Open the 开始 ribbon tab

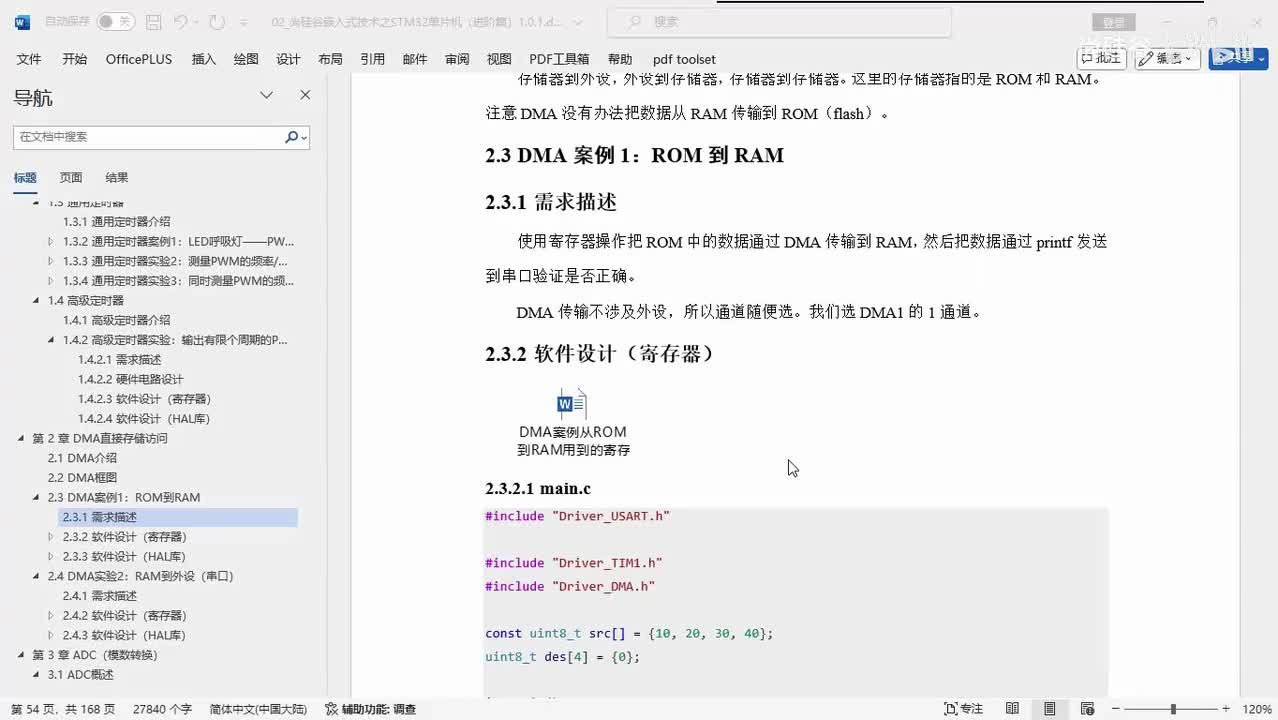(74, 59)
